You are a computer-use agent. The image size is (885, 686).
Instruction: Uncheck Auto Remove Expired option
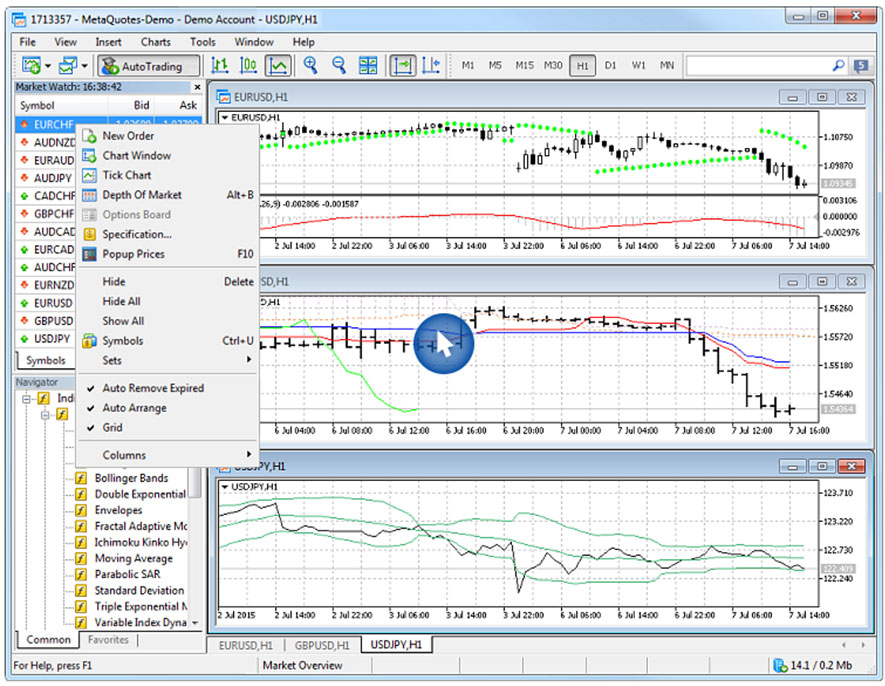[x=168, y=388]
